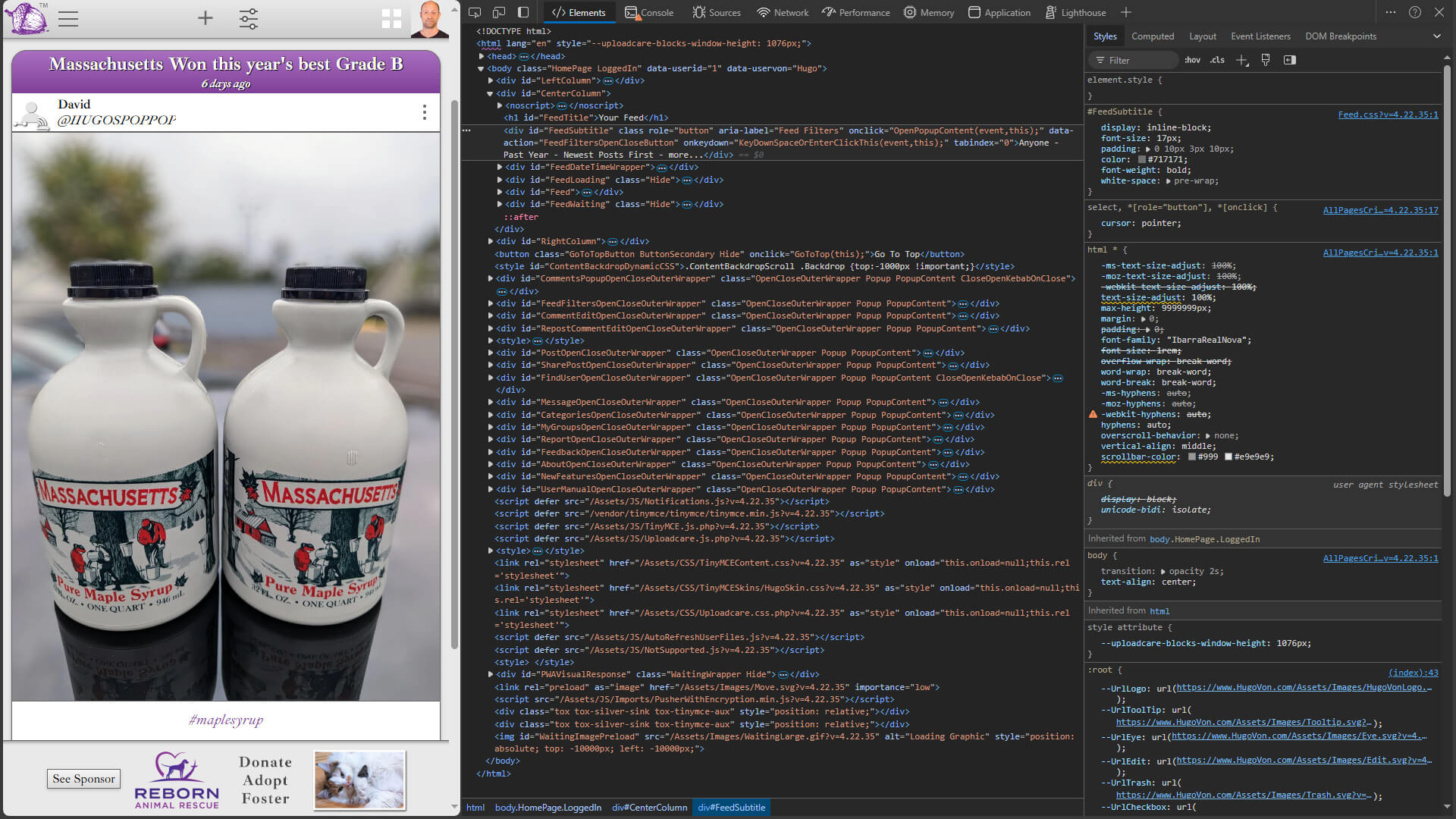Open the Application tab
Screen dimensions: 1456x819
coord(999,12)
